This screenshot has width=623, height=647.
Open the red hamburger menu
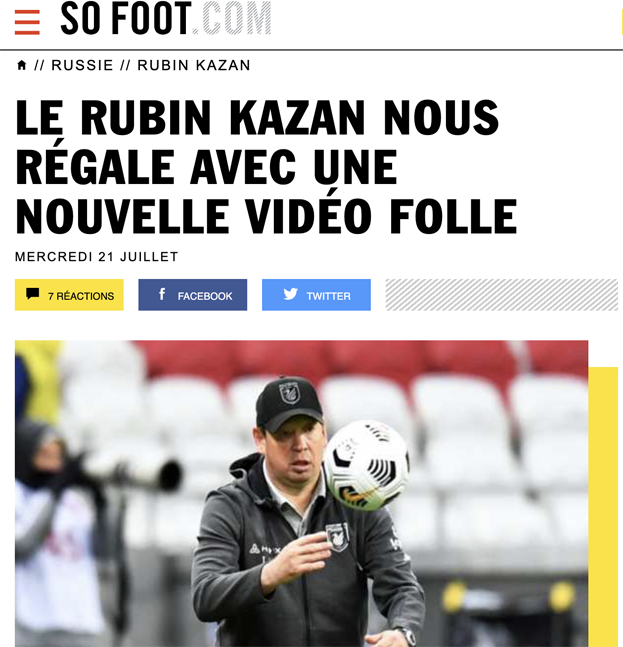tap(27, 22)
